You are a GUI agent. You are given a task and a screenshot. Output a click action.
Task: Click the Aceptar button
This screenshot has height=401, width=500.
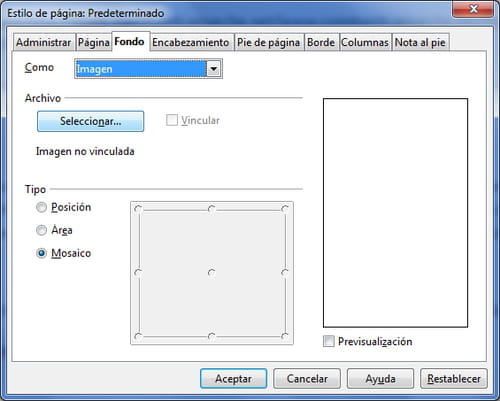pos(233,379)
